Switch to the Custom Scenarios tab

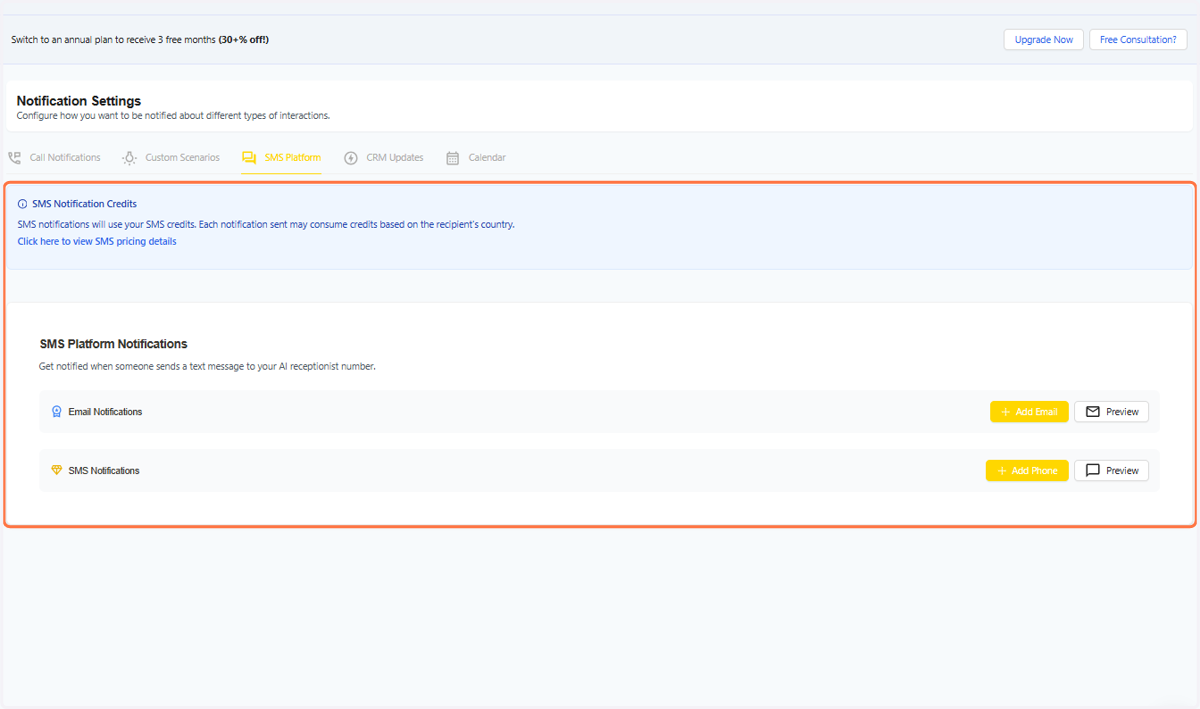170,158
